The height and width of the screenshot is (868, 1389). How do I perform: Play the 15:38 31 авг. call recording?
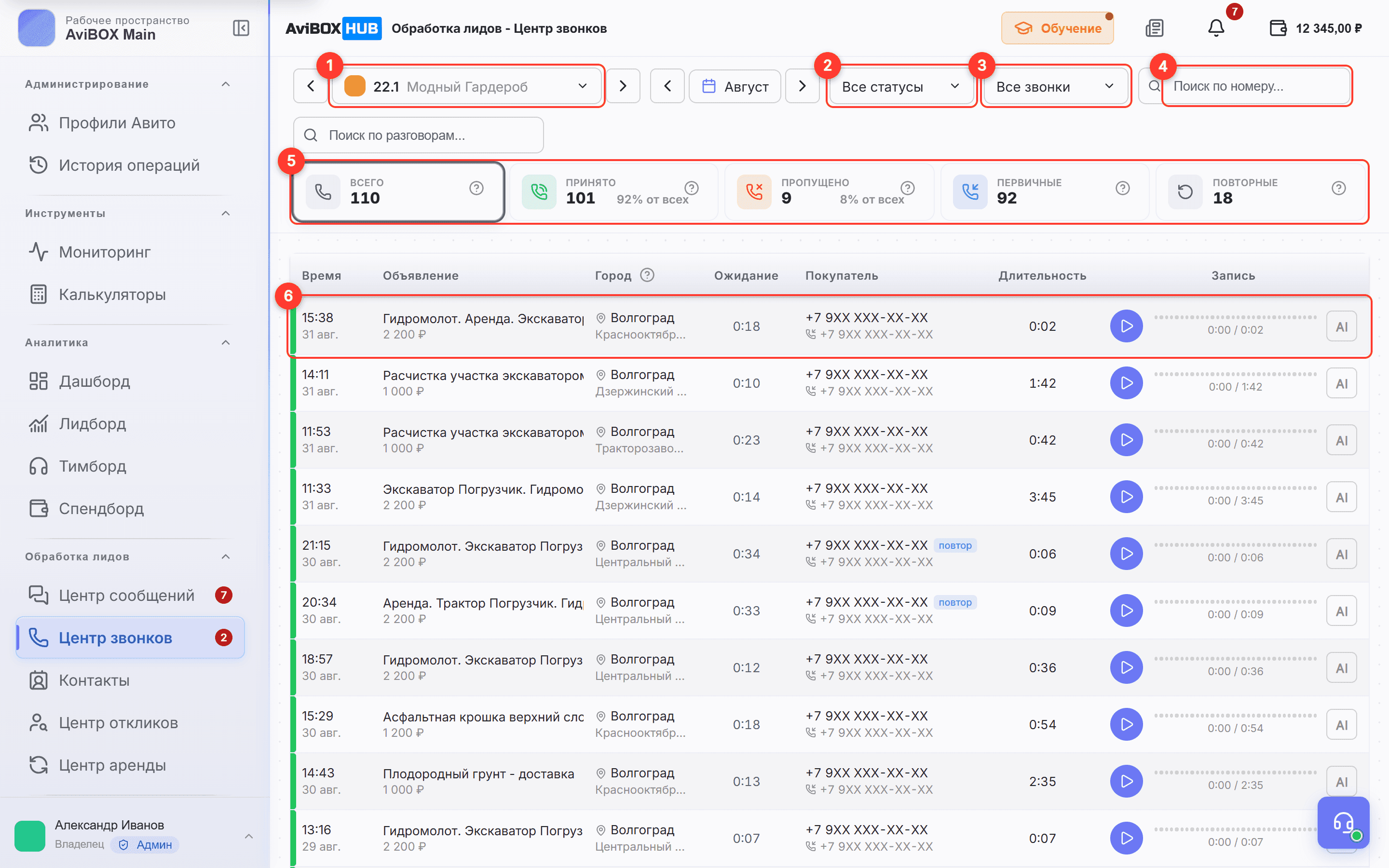coord(1126,326)
